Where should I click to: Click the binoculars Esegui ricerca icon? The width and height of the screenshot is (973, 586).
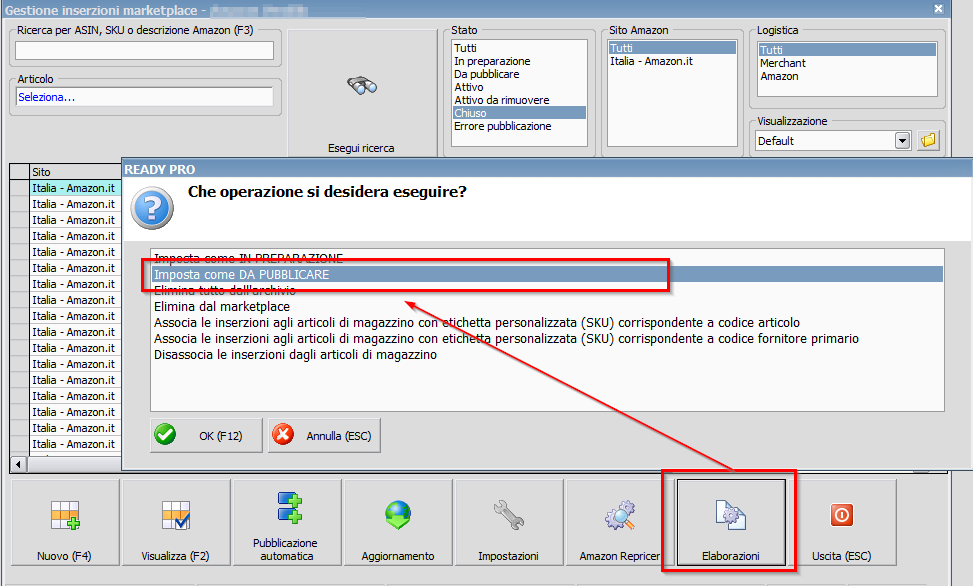tap(362, 85)
